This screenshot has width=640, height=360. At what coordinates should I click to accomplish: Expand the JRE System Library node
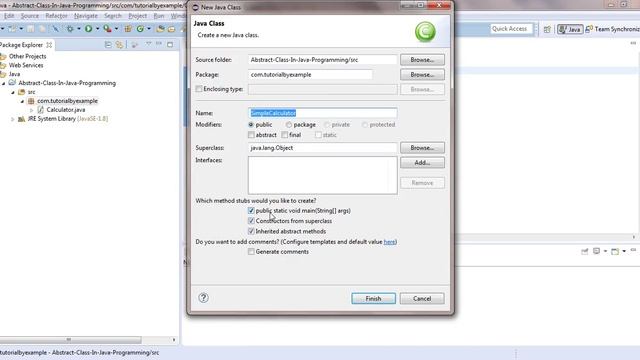coord(13,119)
